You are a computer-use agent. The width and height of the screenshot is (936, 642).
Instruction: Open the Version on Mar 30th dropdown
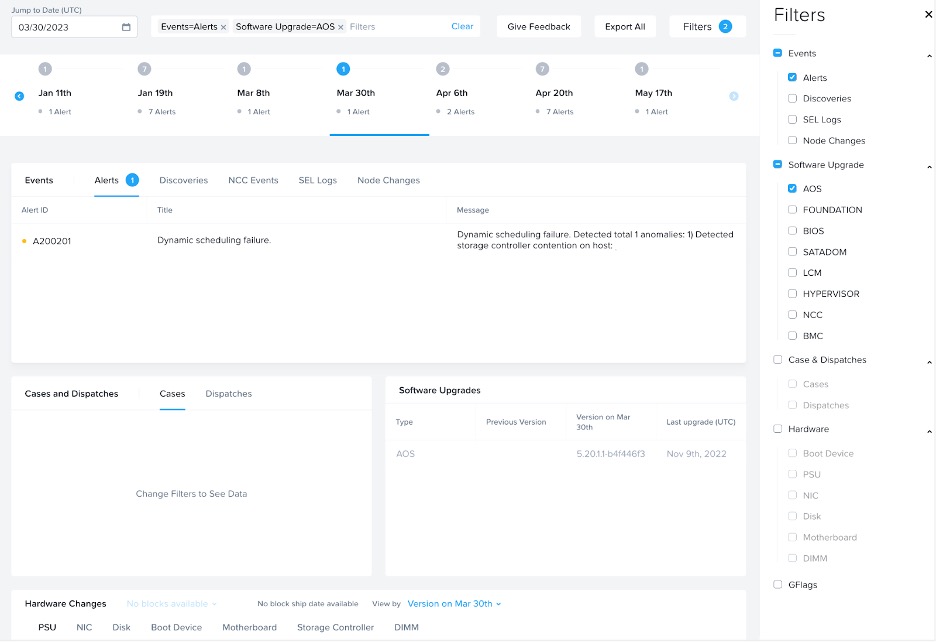[454, 604]
